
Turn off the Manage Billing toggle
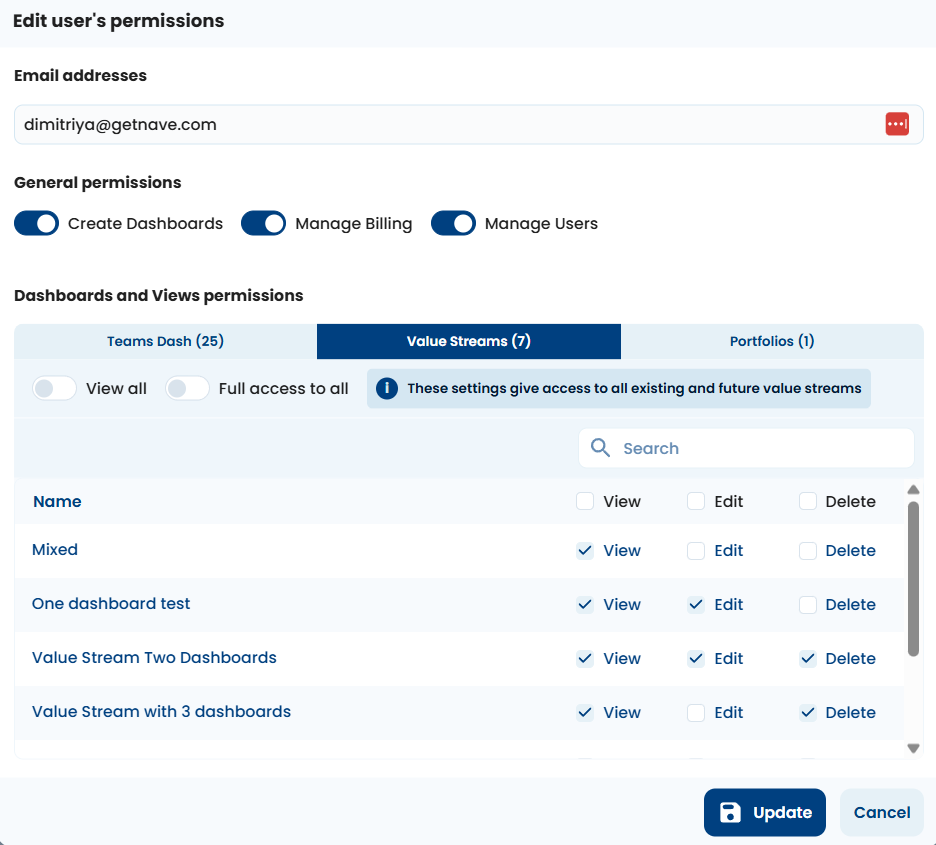[x=264, y=223]
